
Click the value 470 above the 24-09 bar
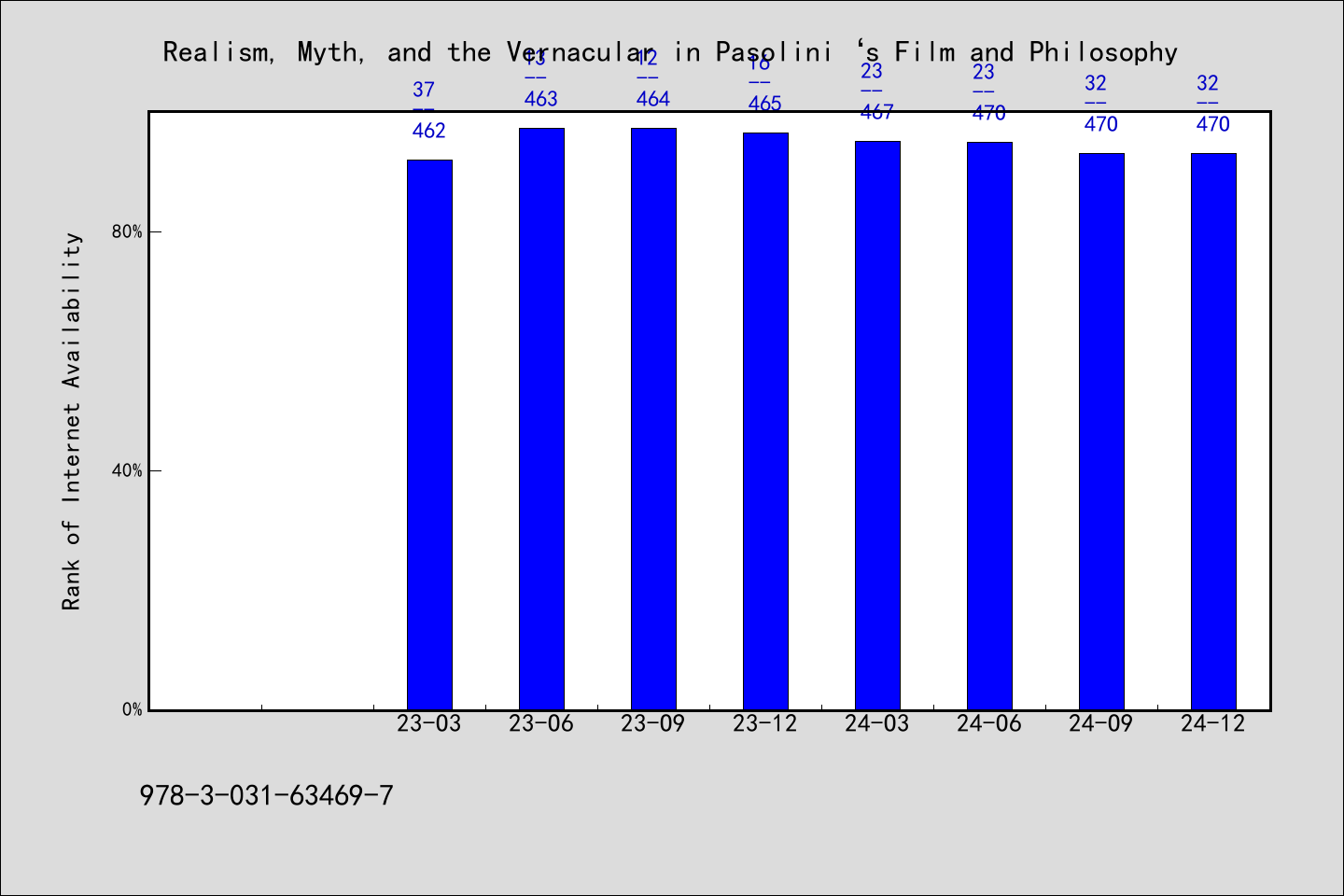click(x=1101, y=124)
